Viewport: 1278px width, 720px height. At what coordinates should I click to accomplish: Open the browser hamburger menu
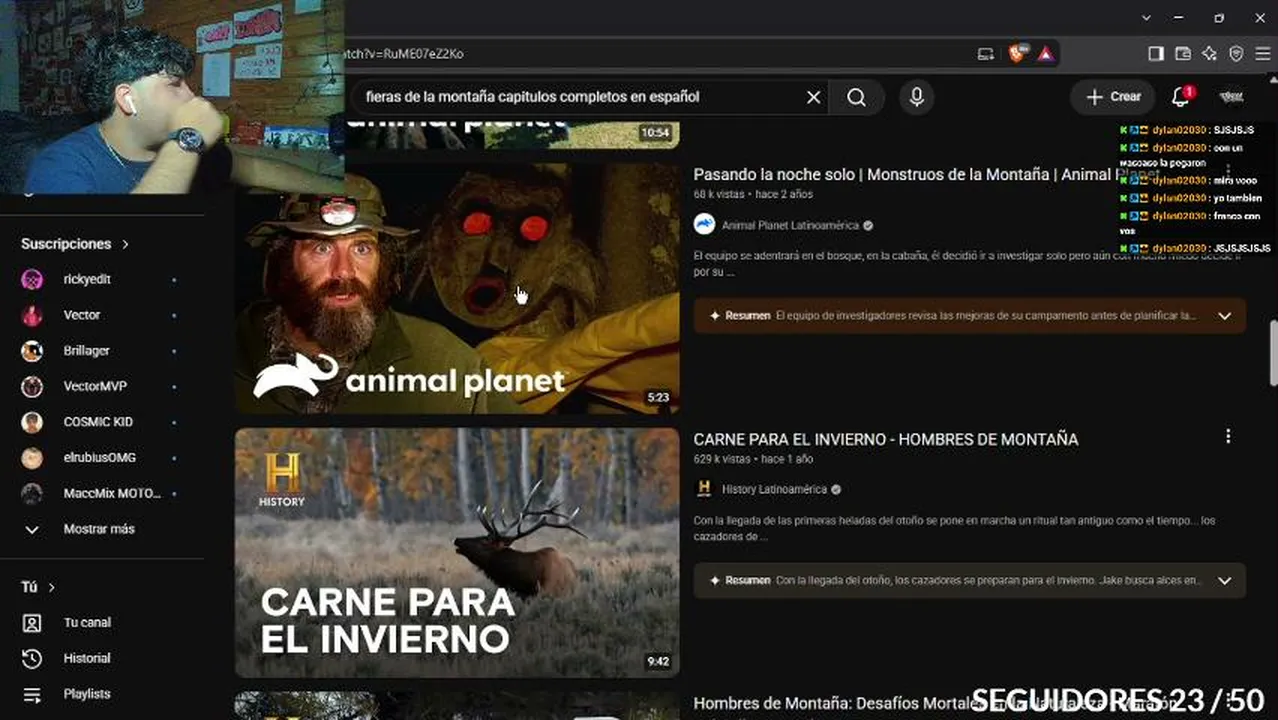click(x=1263, y=54)
